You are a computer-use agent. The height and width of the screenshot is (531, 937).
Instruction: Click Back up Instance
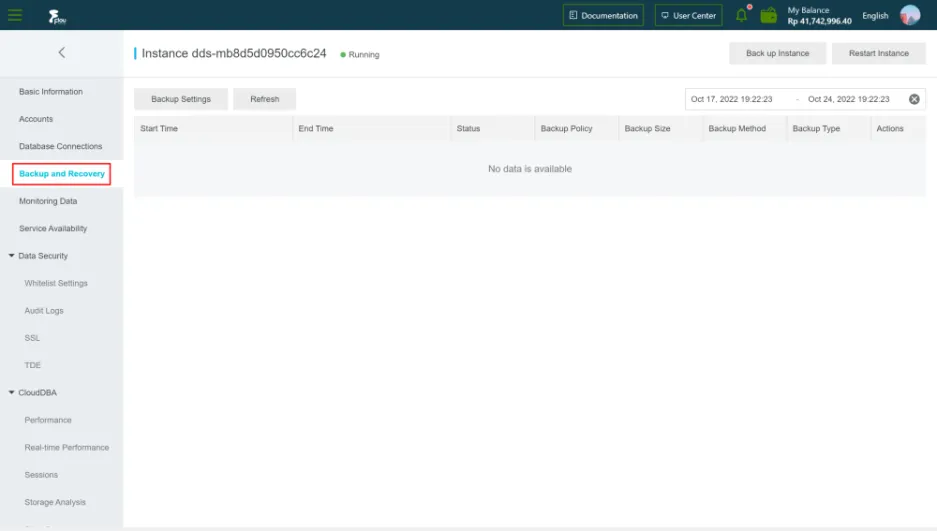pyautogui.click(x=777, y=53)
